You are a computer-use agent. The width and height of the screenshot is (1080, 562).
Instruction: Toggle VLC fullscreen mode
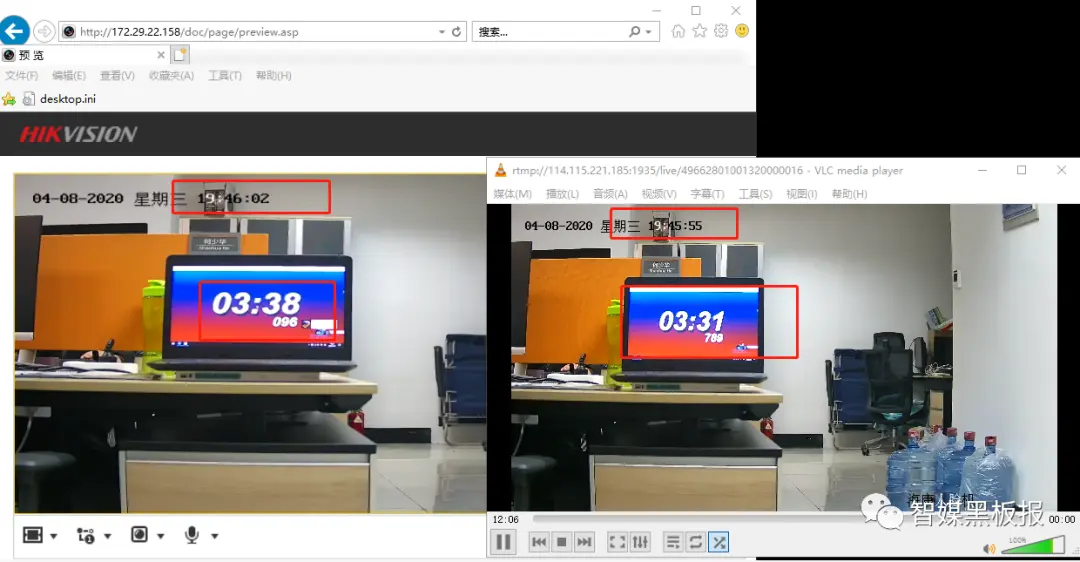pos(618,542)
